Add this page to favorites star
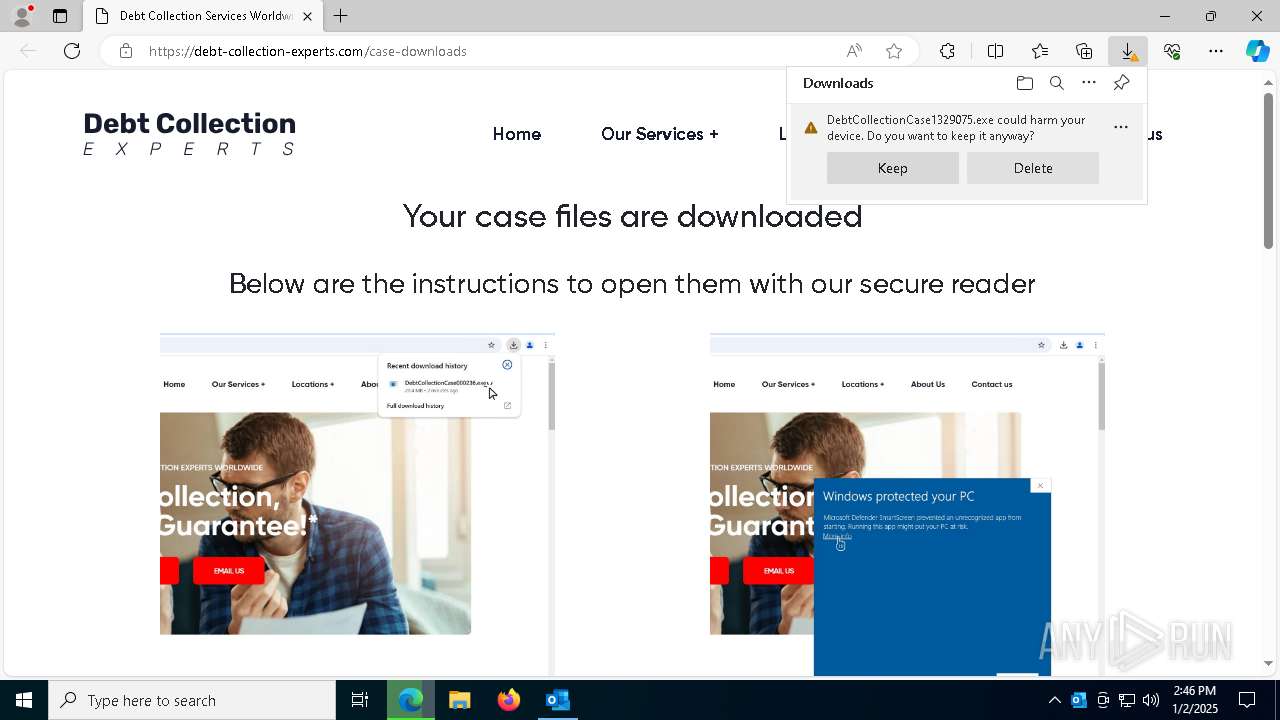 [894, 51]
